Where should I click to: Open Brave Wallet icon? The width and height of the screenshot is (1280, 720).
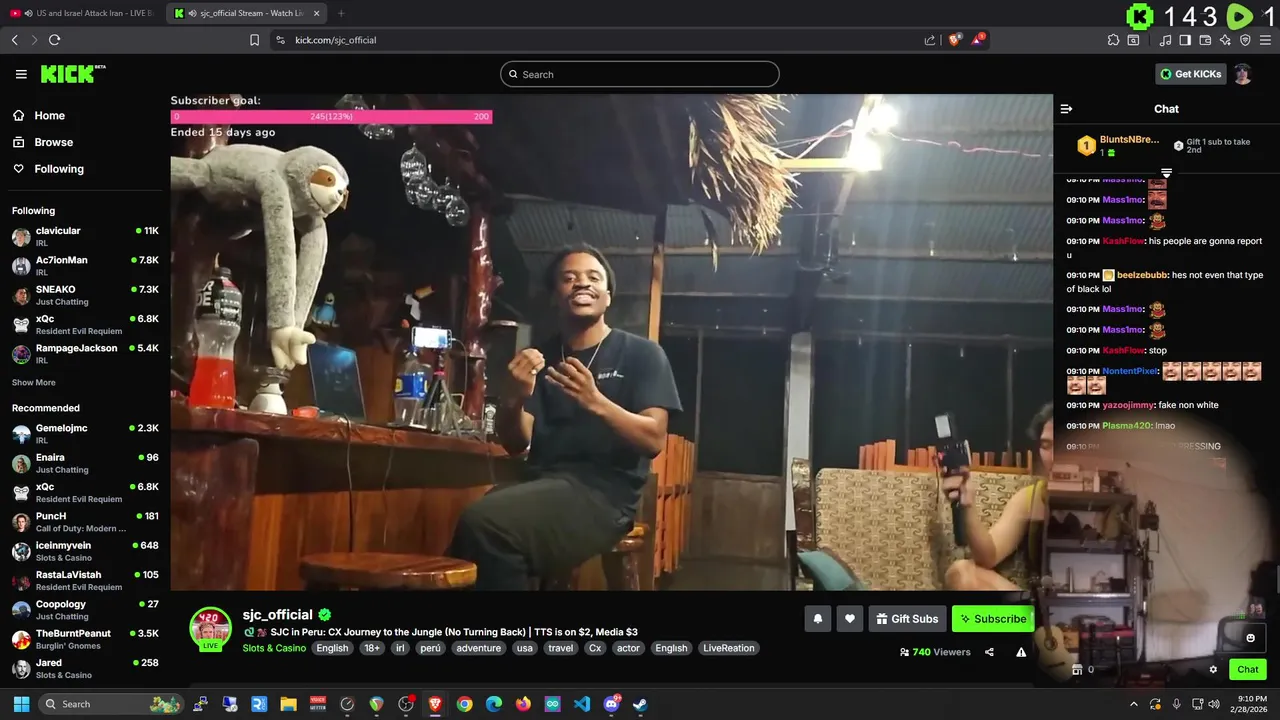tap(1205, 40)
